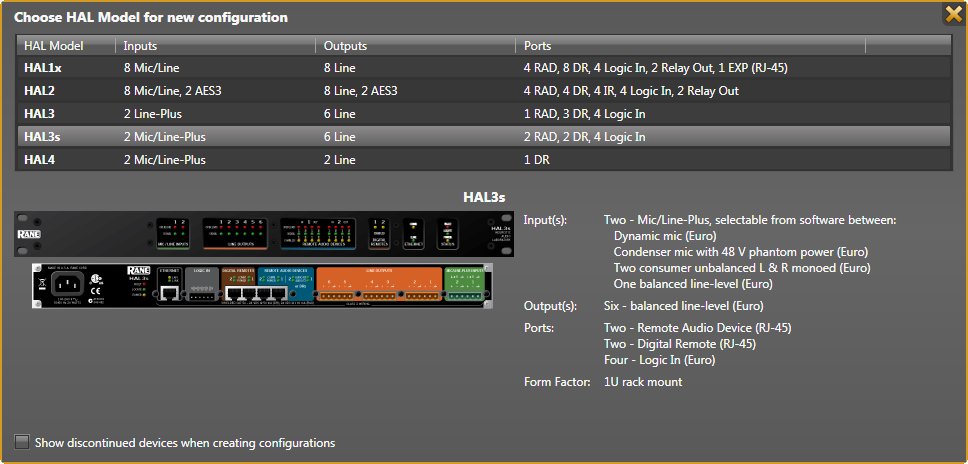968x464 pixels.
Task: Select the HAL1x model row
Action: point(483,68)
